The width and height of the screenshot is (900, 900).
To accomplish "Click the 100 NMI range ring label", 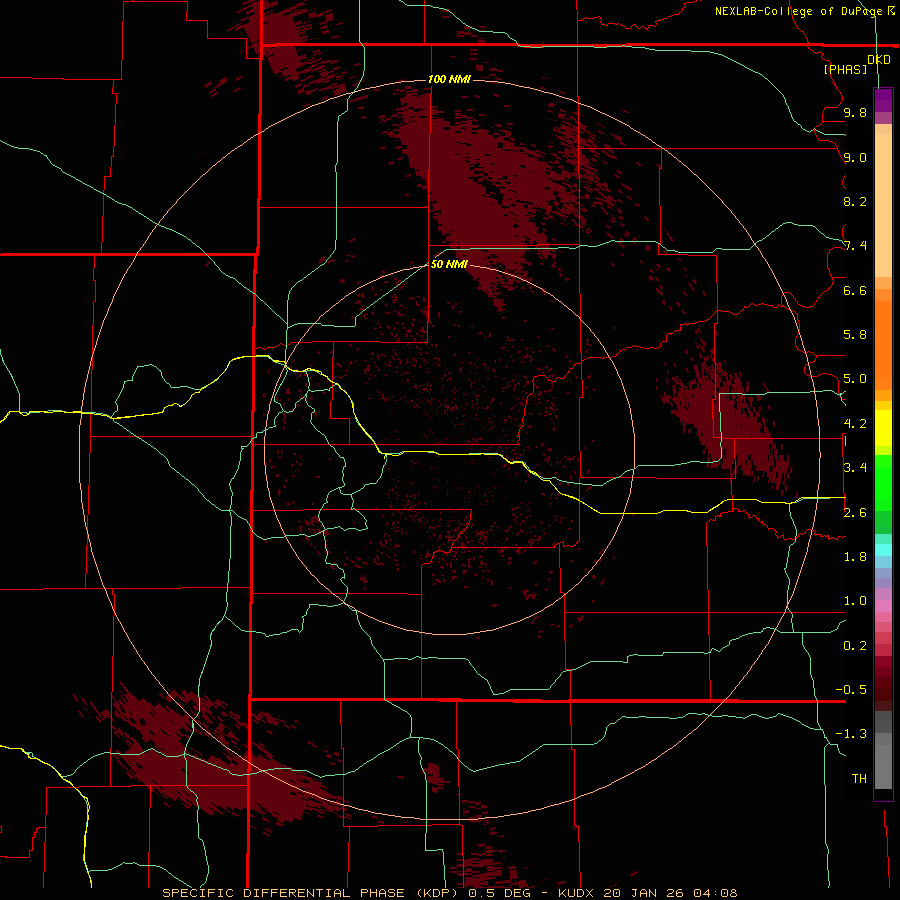I will tap(449, 79).
